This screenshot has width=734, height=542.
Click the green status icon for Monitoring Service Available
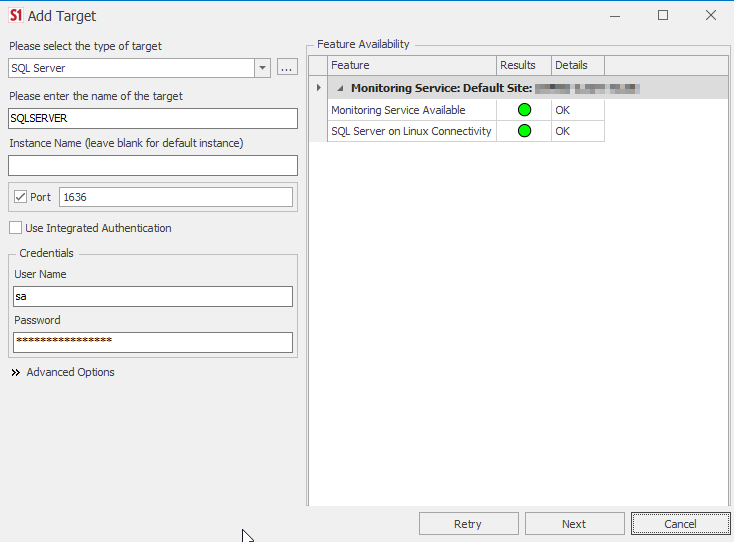(x=524, y=110)
